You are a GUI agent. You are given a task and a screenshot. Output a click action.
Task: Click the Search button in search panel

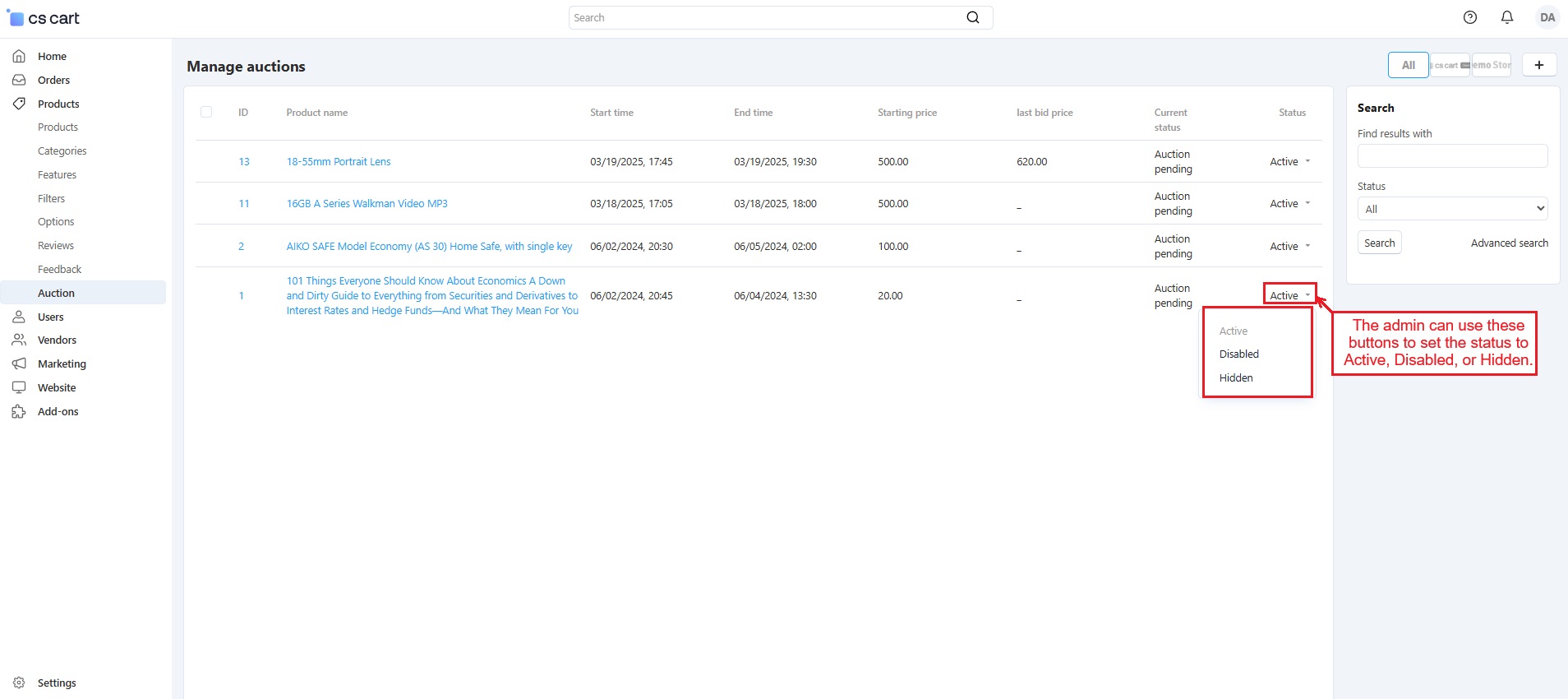1379,243
